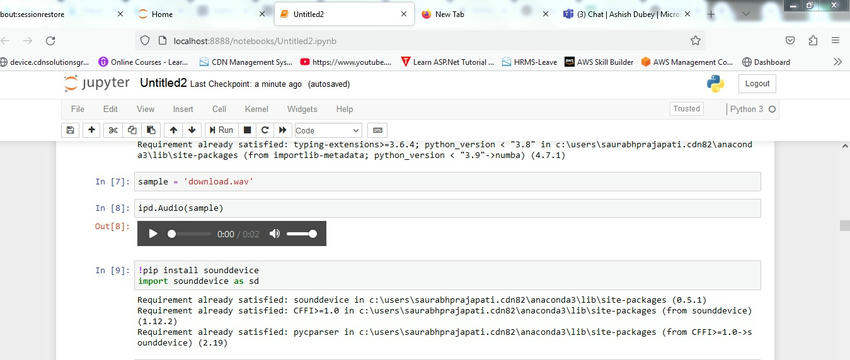
Task: Run the selected cell
Action: 222,130
